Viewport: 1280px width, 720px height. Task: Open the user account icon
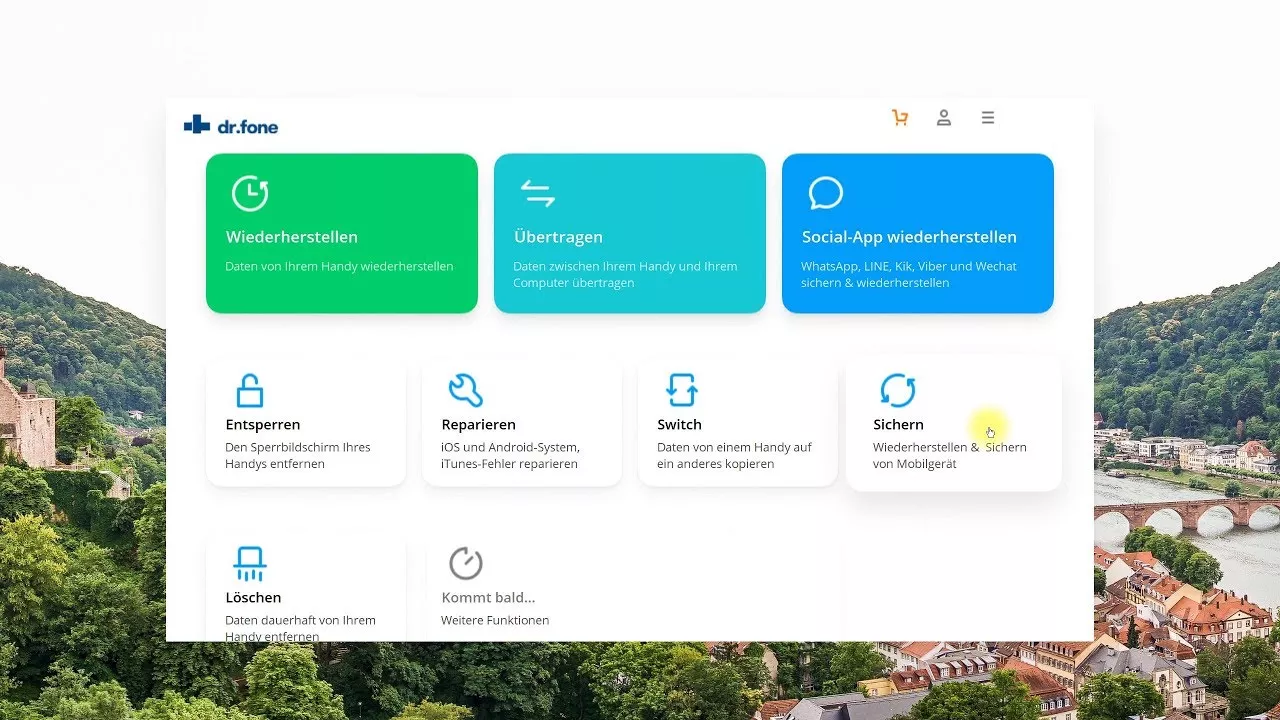pos(943,118)
